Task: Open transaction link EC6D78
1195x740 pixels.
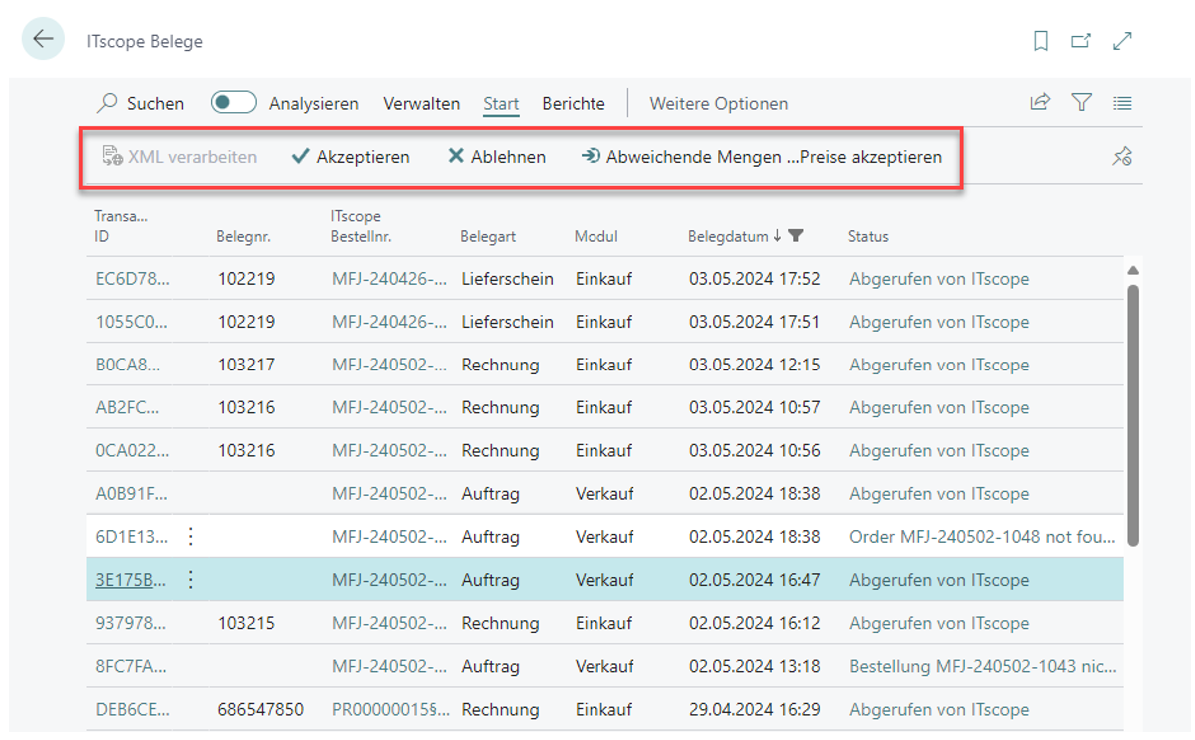Action: click(132, 279)
